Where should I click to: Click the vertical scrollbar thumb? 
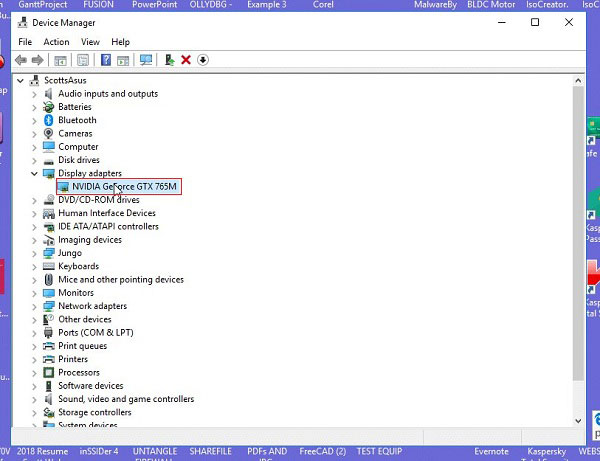coord(578,233)
